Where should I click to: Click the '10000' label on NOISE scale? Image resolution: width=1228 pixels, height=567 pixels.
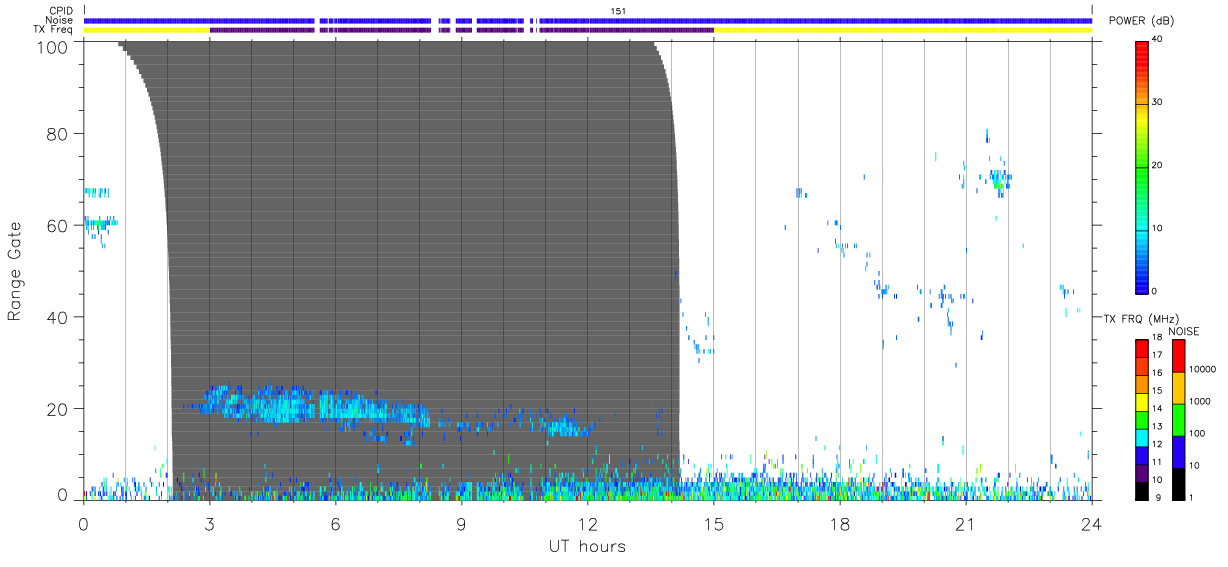pyautogui.click(x=1203, y=369)
